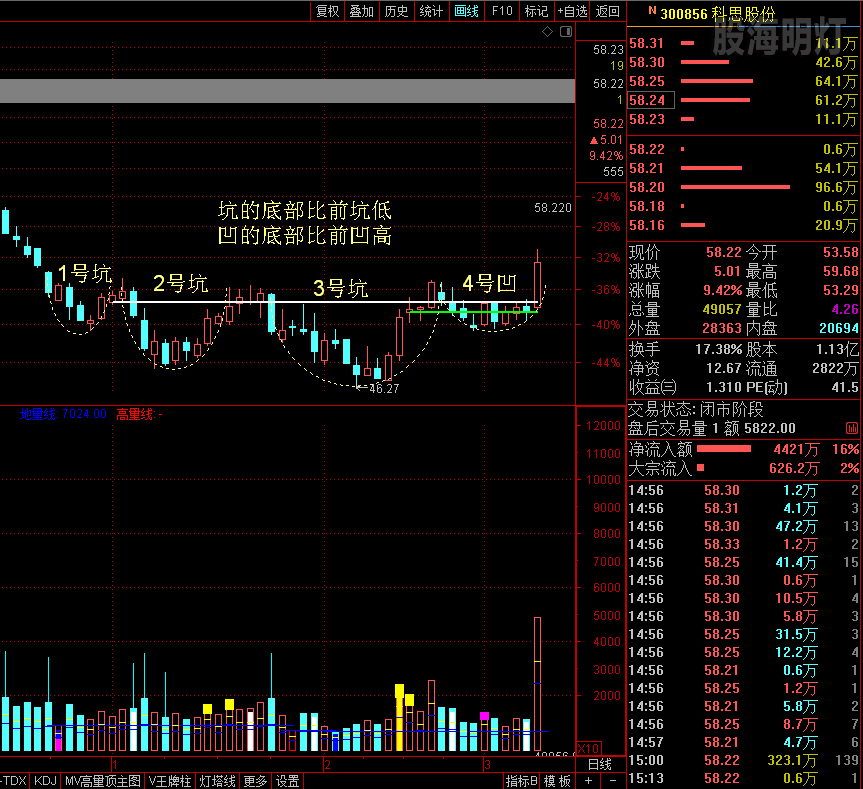
Task: Click timeline month marker 3
Action: [487, 765]
